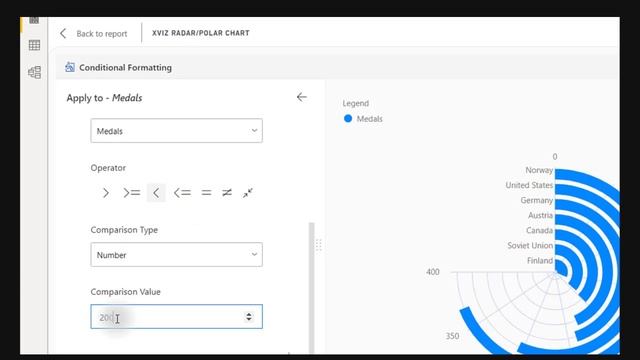Viewport: 640px width, 360px height.
Task: Click the Canada axis label
Action: pos(539,231)
